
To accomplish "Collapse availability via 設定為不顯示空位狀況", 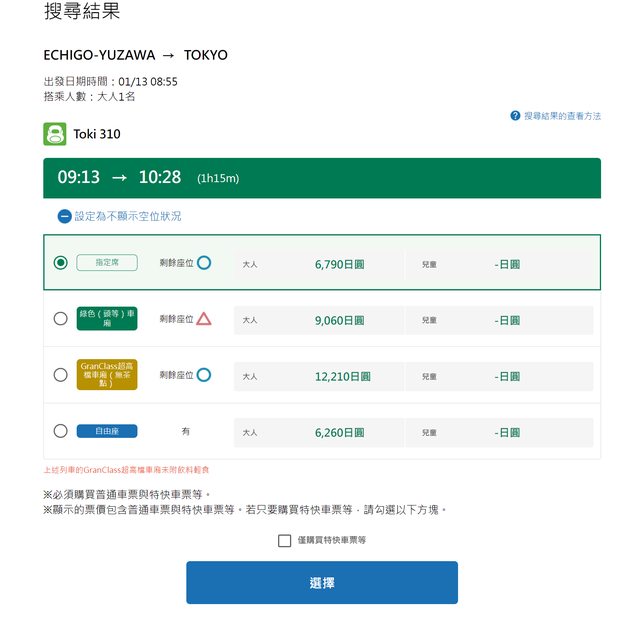I will [x=128, y=216].
